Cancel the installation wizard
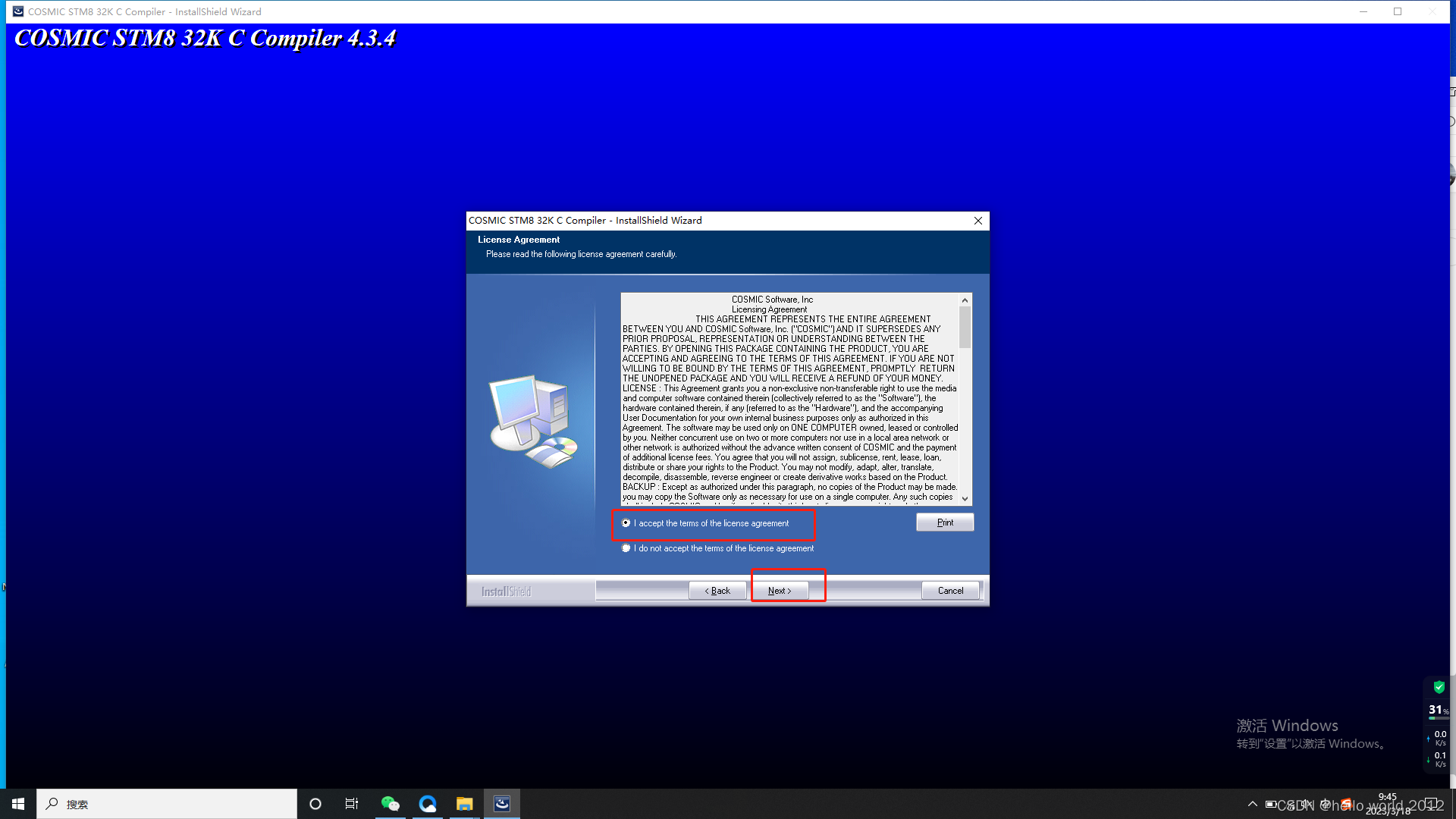1456x819 pixels. pos(950,591)
